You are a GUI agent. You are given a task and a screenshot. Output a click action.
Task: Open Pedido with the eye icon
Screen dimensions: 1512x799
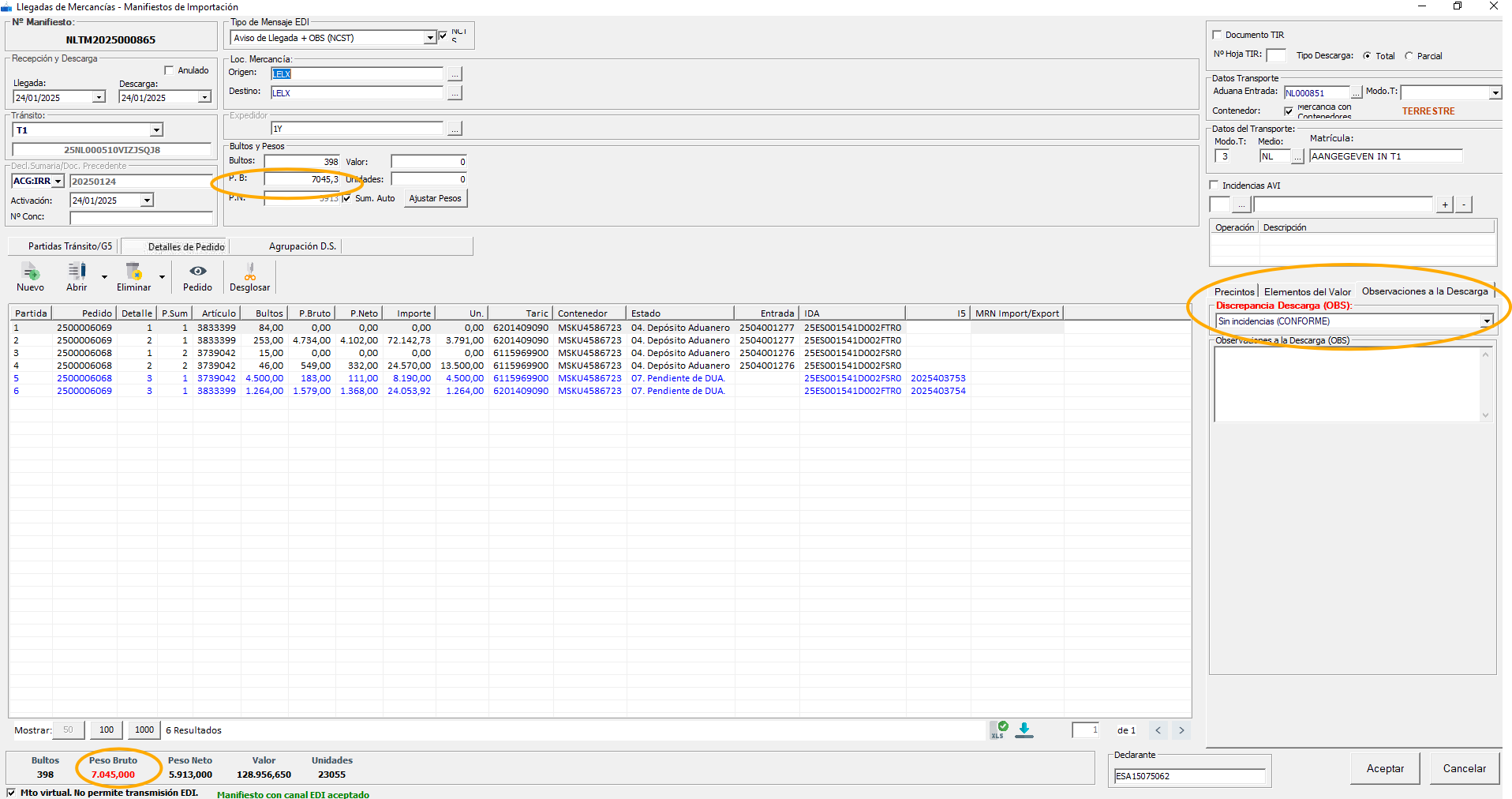tap(197, 272)
